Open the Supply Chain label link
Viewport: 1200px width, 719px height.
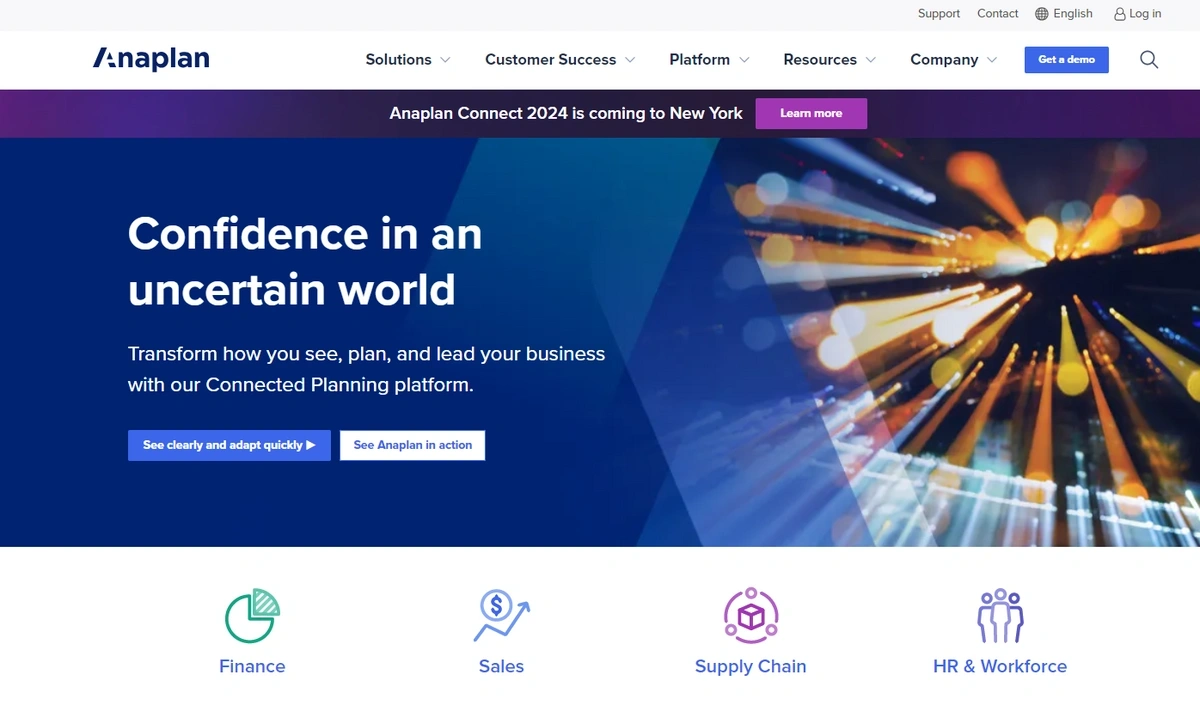[x=750, y=666]
